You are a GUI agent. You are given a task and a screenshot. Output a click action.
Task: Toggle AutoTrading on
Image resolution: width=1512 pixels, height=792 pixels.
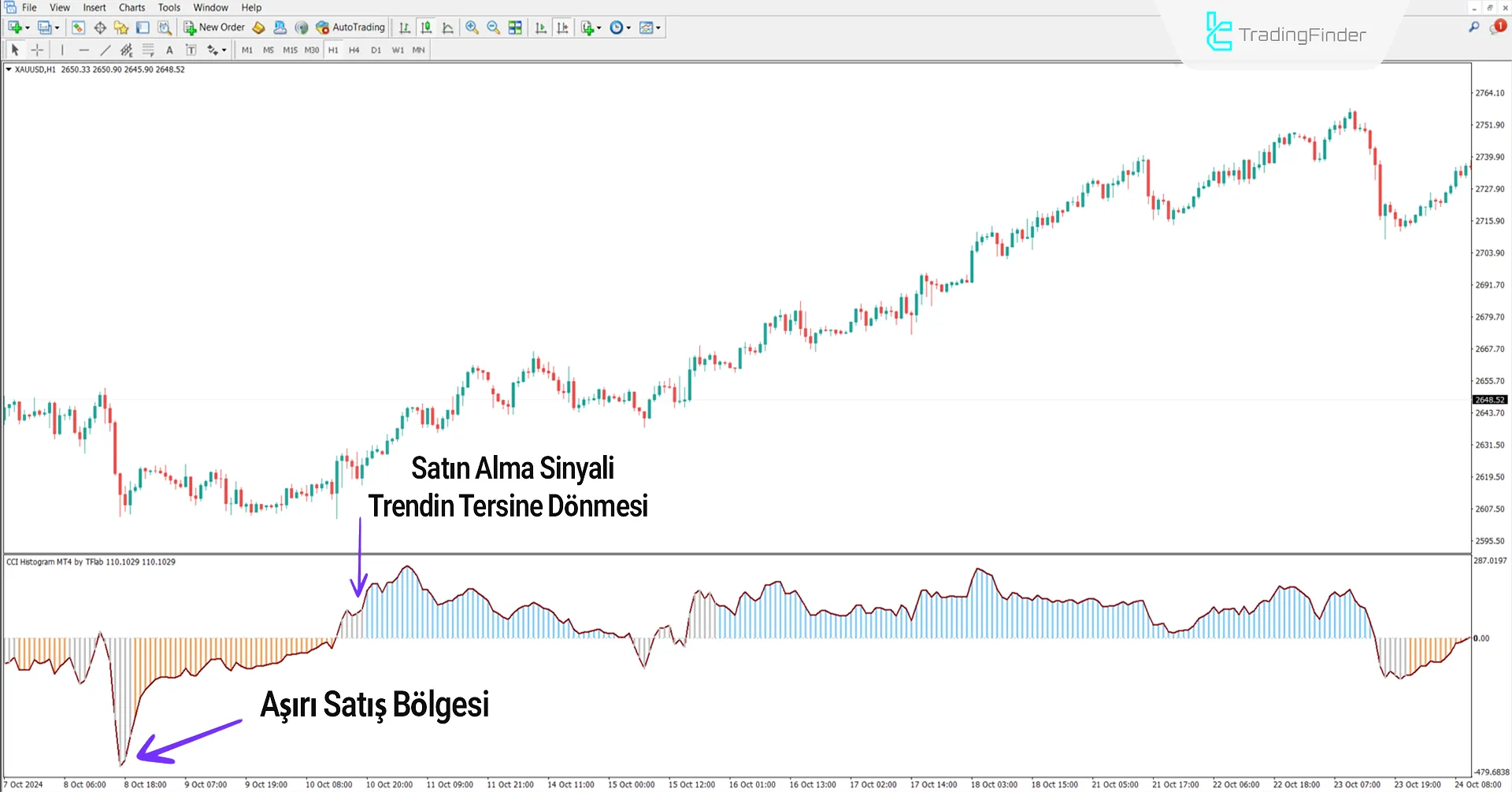pyautogui.click(x=352, y=27)
